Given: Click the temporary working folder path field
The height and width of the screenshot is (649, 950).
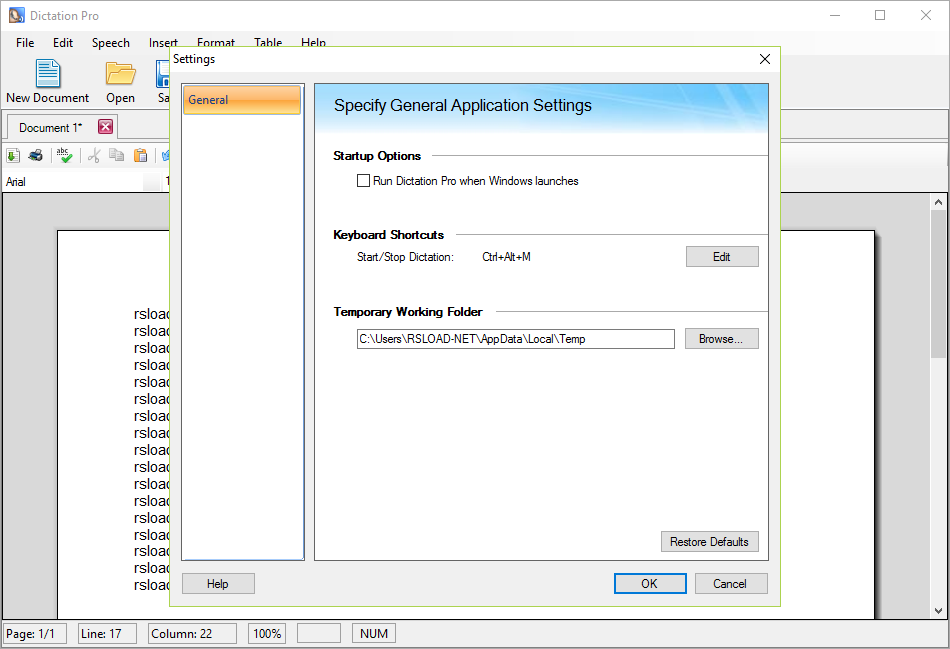Looking at the screenshot, I should click(516, 339).
